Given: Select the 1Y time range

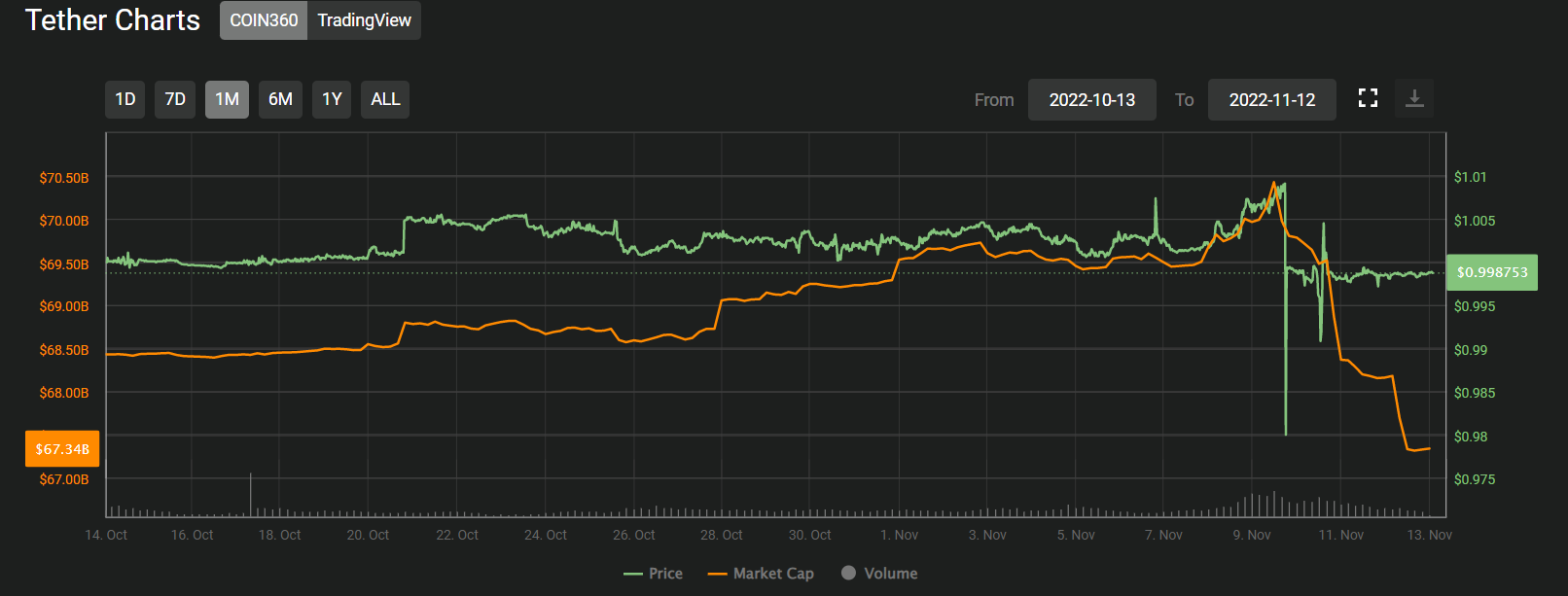Looking at the screenshot, I should [332, 99].
